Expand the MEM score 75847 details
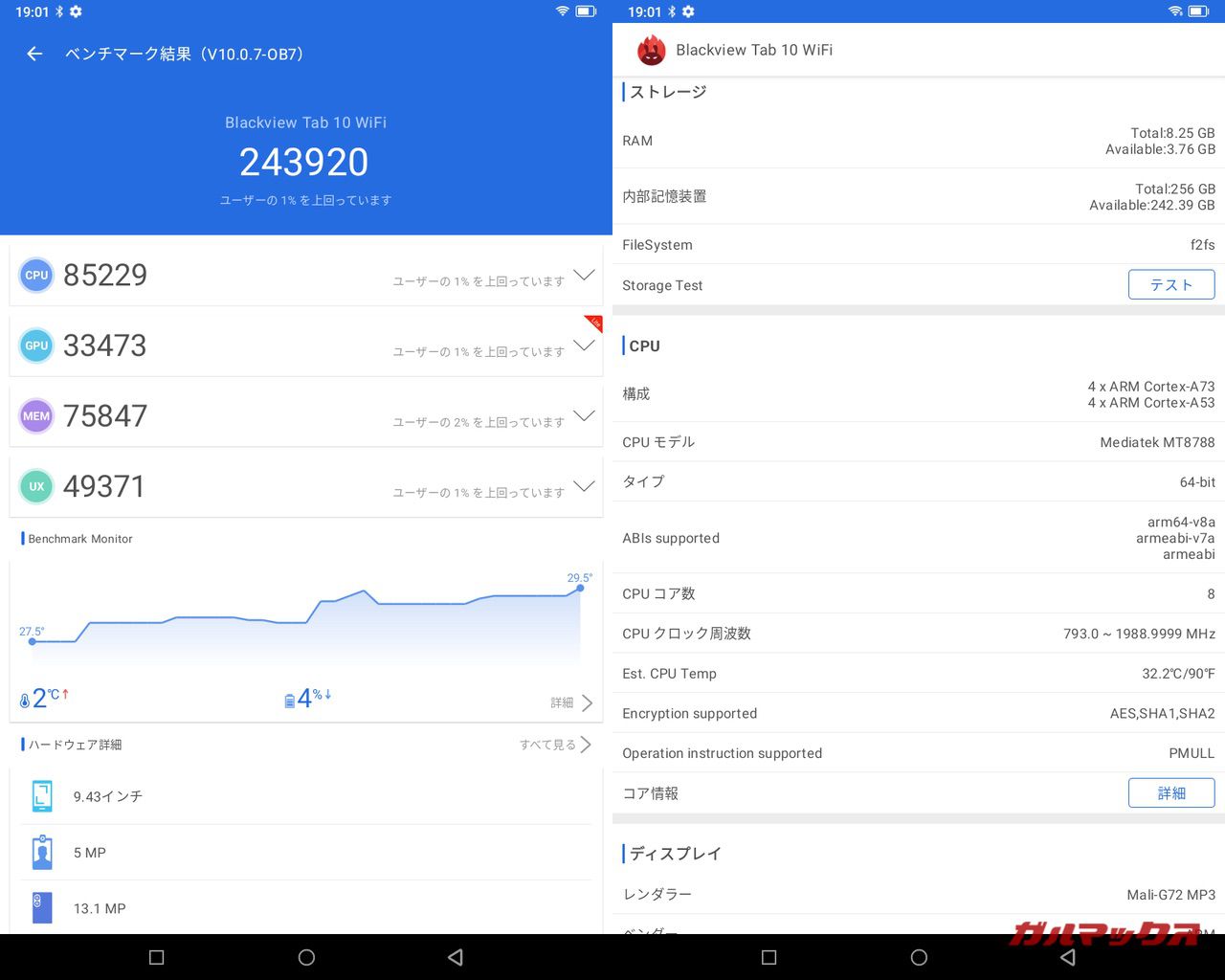The height and width of the screenshot is (980, 1225). (x=584, y=416)
